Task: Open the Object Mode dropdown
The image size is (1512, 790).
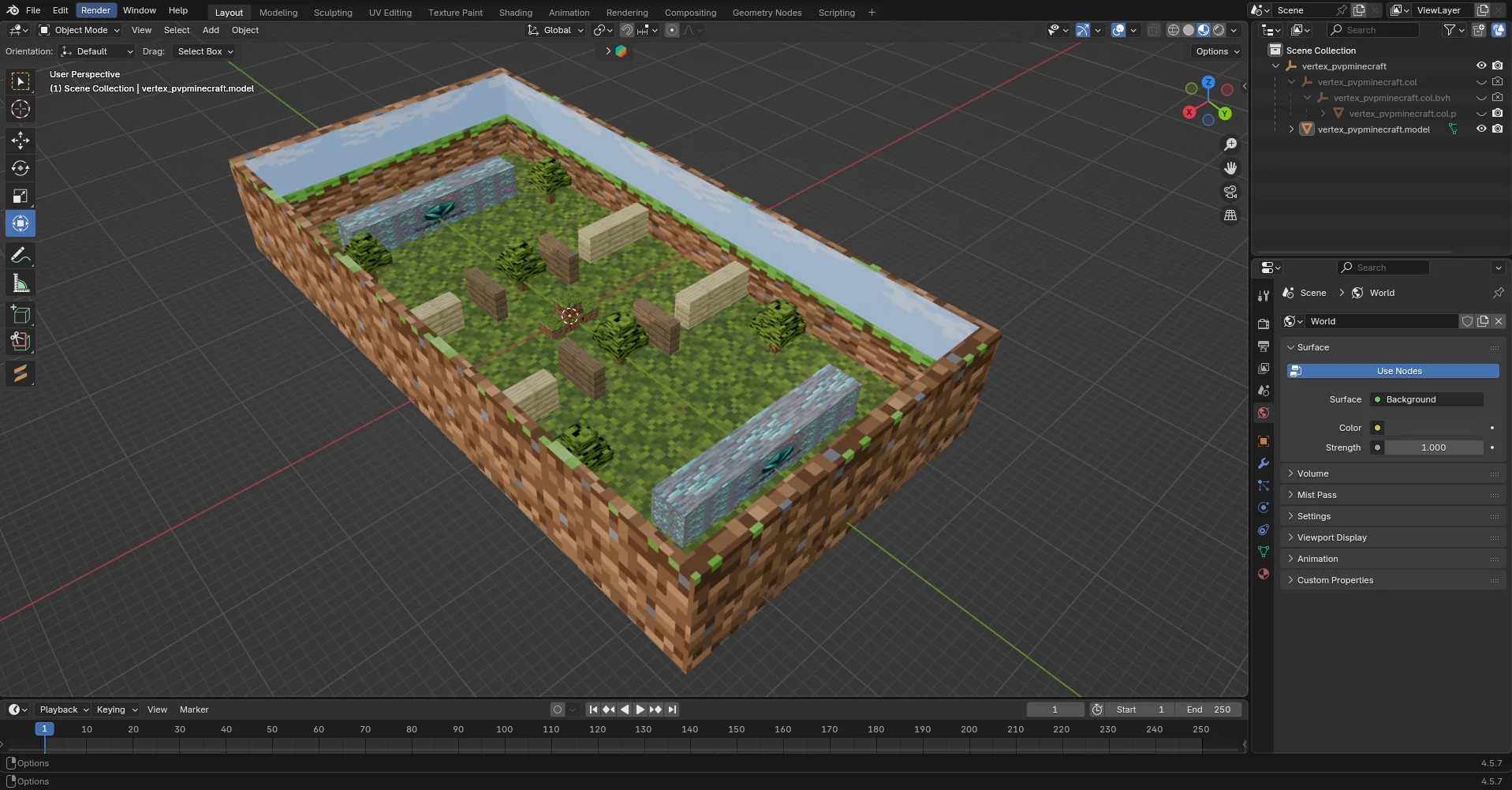Action: [x=80, y=30]
